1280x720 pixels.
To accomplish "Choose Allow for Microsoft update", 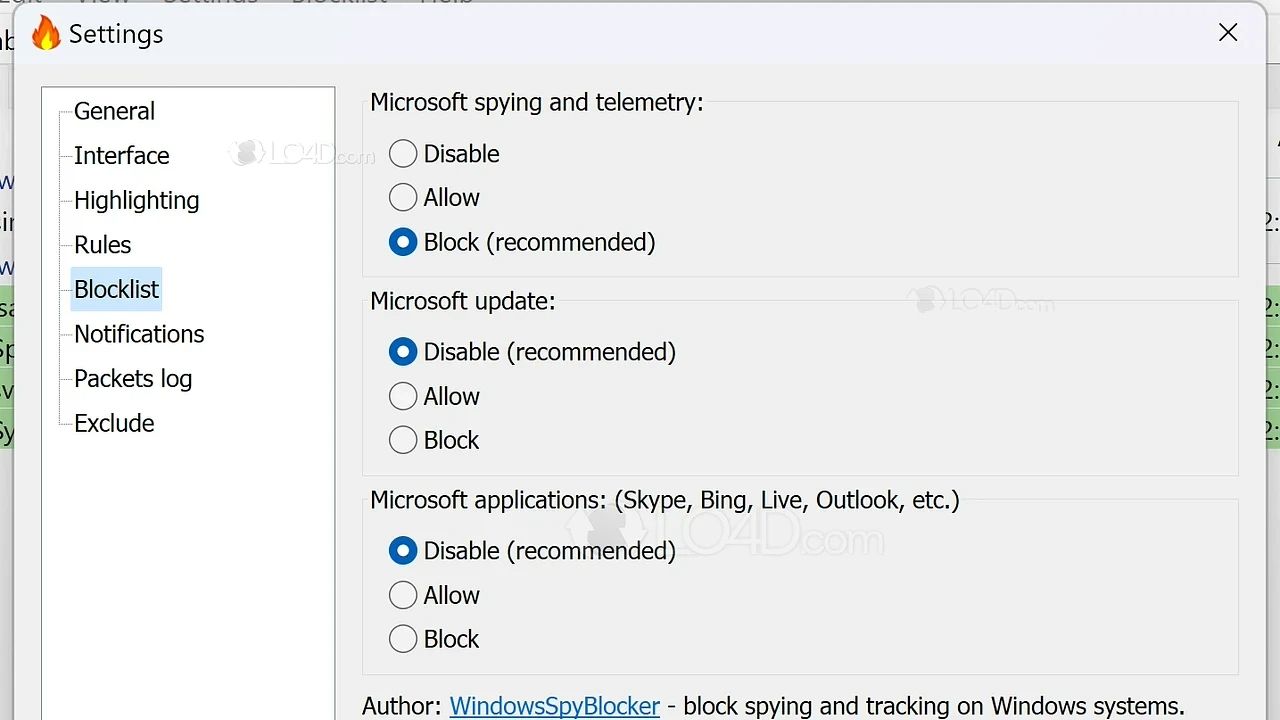I will (434, 396).
